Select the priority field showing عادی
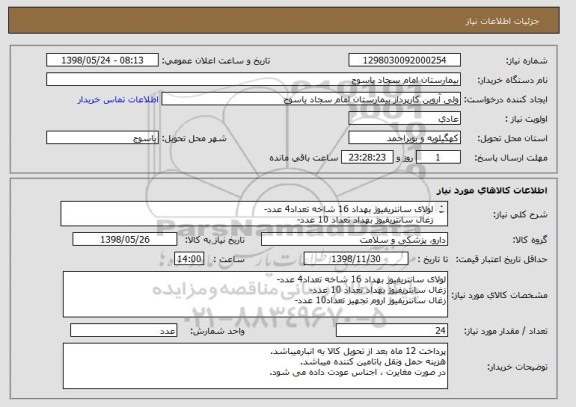The width and height of the screenshot is (576, 407). (x=404, y=119)
